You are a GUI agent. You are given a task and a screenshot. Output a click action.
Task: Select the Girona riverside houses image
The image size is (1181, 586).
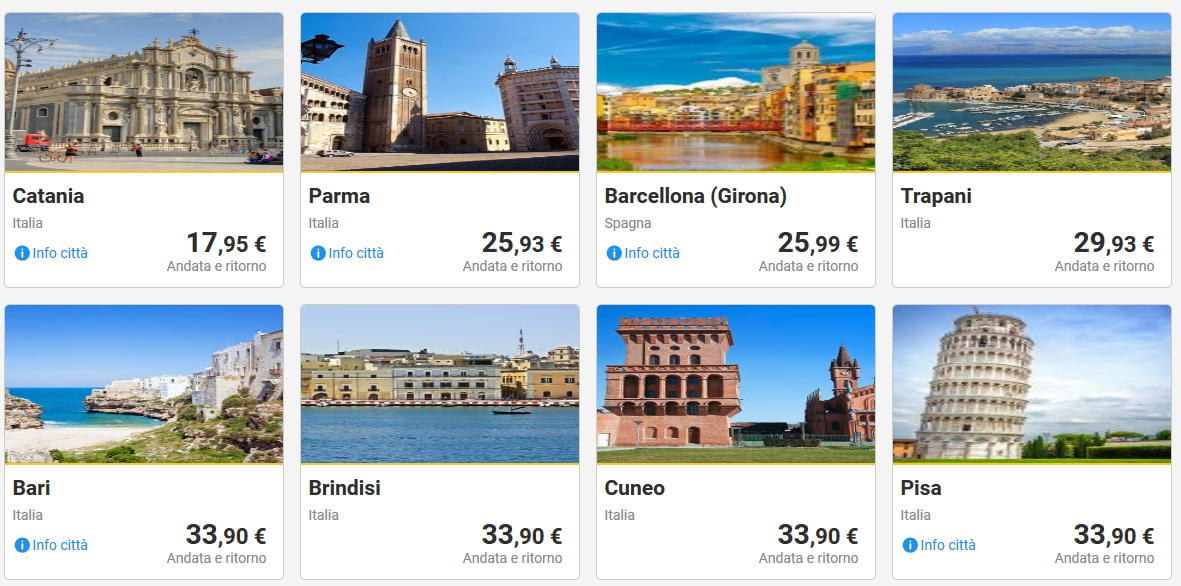click(736, 92)
